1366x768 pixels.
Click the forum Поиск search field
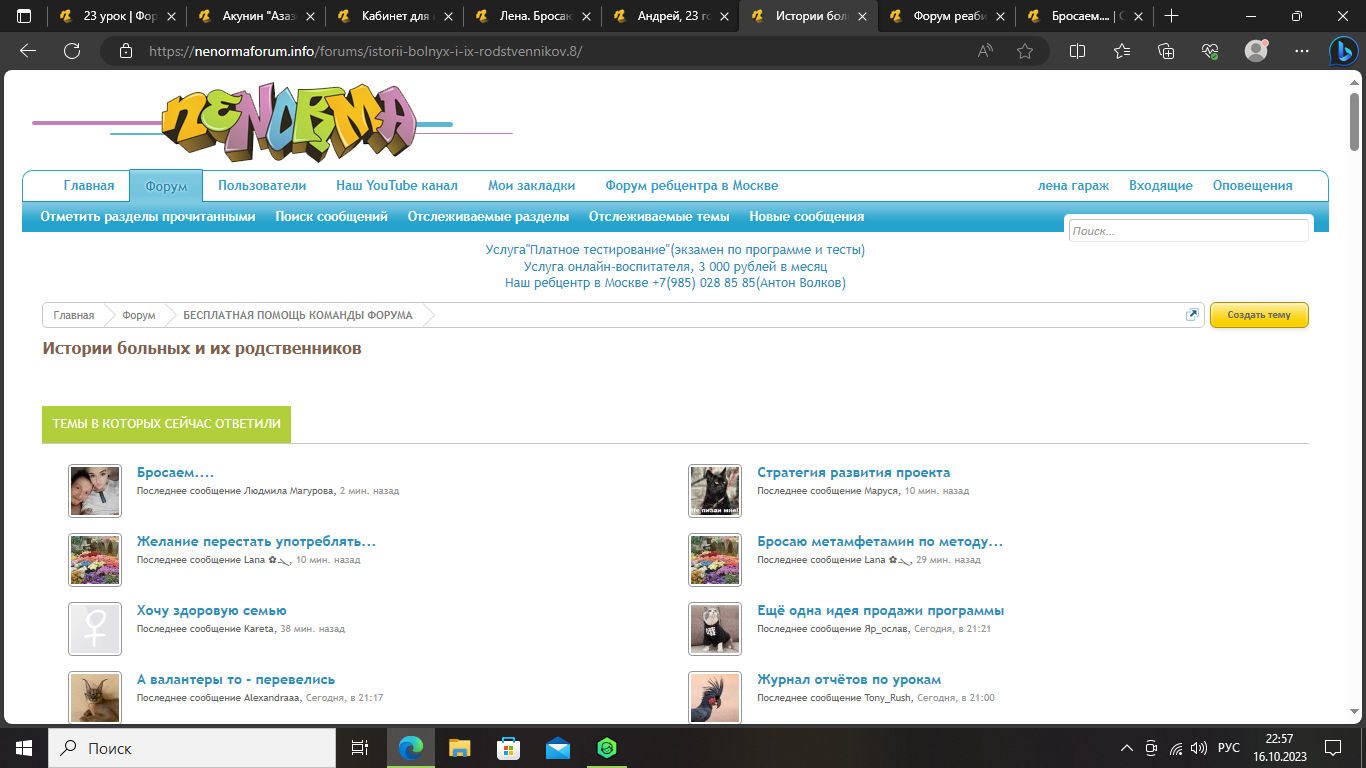(1187, 231)
